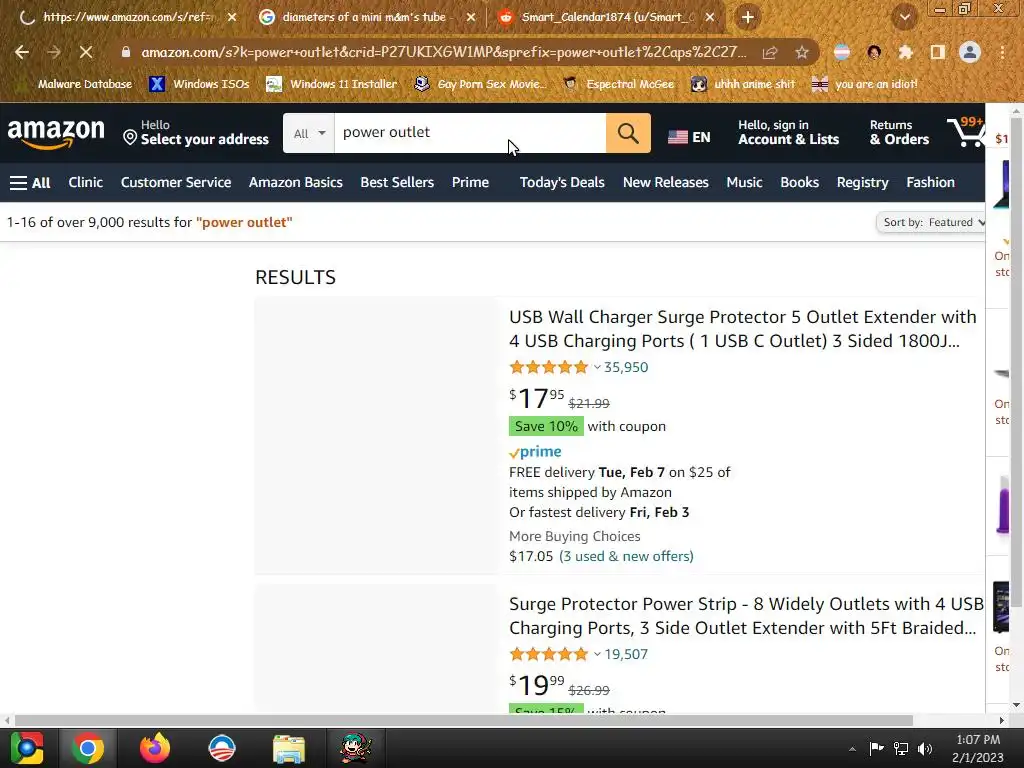The width and height of the screenshot is (1024, 768).
Task: Open File Explorer folder from the taskbar
Action: click(x=289, y=748)
